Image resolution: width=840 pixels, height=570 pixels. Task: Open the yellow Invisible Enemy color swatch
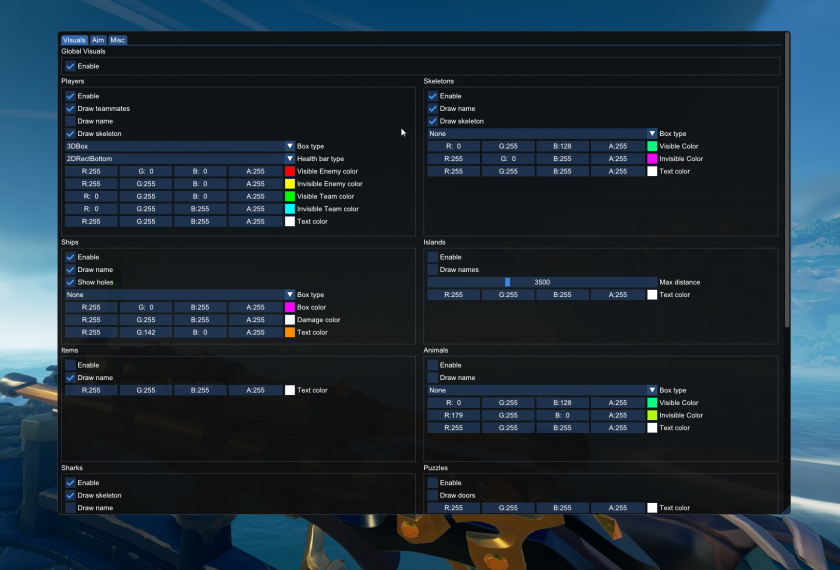click(x=290, y=184)
